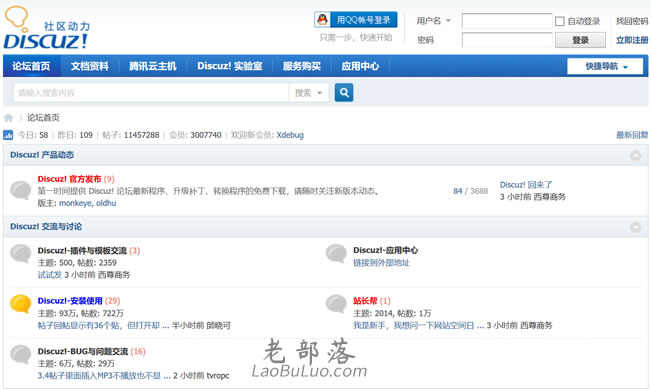Click the Discuz! 产品动态 section title
This screenshot has height=389, width=651.
(42, 155)
